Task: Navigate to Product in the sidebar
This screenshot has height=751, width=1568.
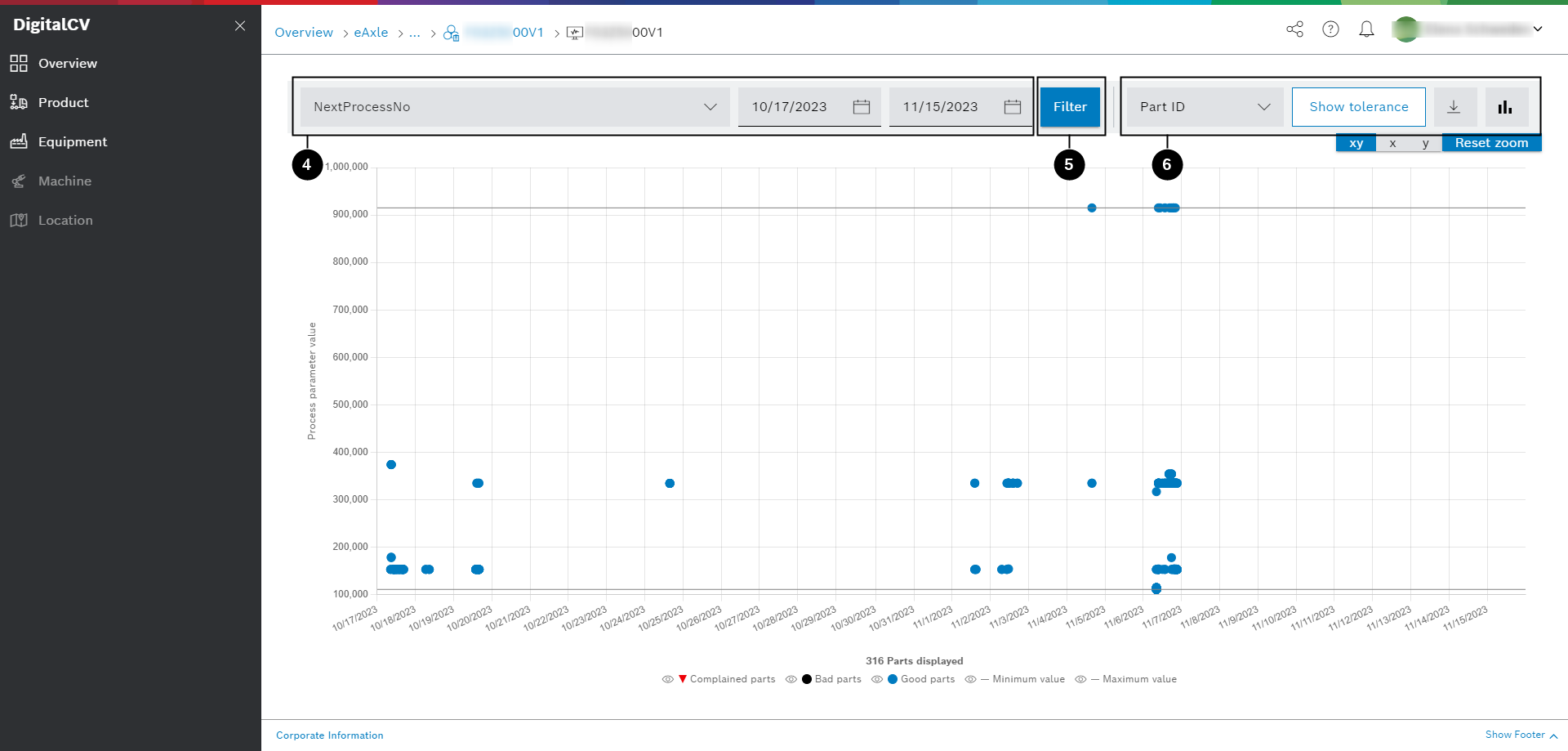Action: tap(64, 102)
